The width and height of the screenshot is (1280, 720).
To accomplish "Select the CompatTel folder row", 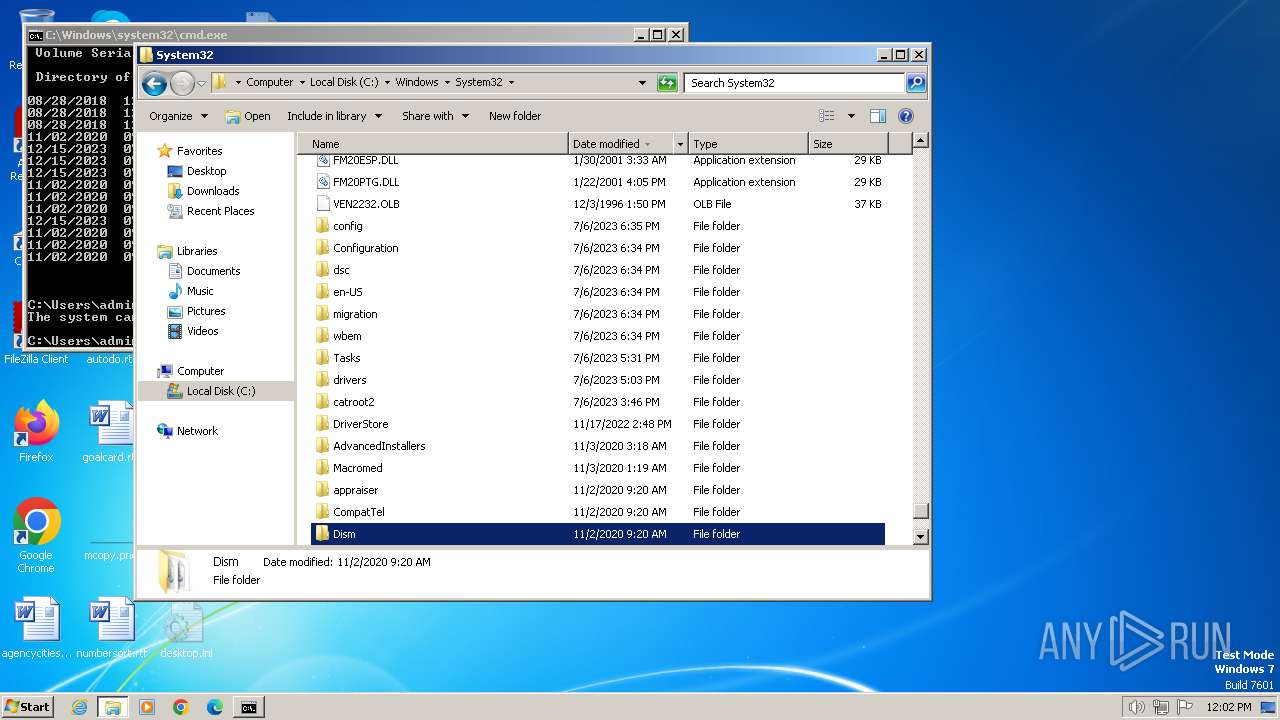I will [x=598, y=512].
